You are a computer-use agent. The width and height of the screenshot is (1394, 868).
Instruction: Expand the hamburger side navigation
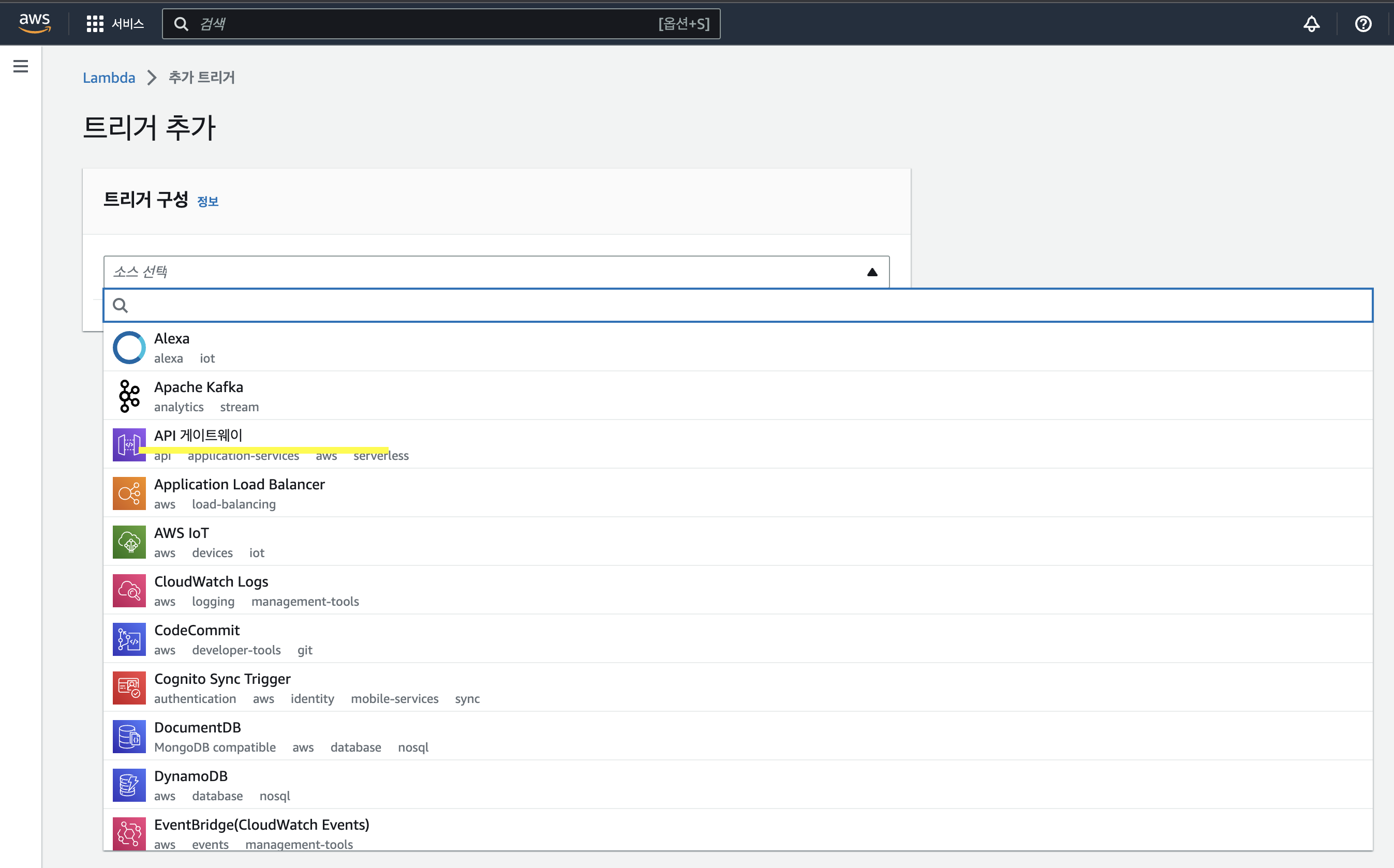[x=21, y=66]
